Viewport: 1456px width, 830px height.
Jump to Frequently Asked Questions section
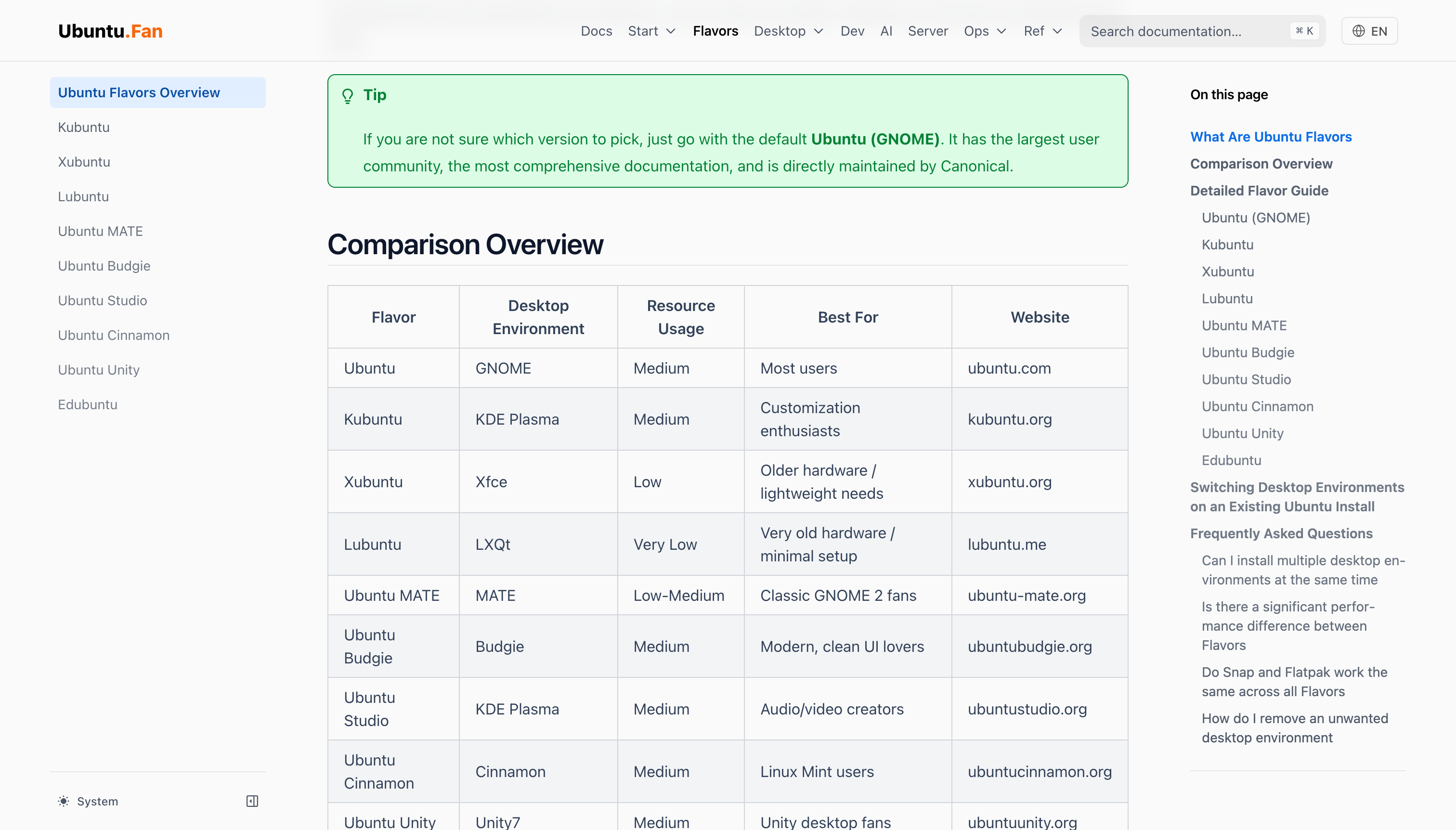pyautogui.click(x=1281, y=533)
